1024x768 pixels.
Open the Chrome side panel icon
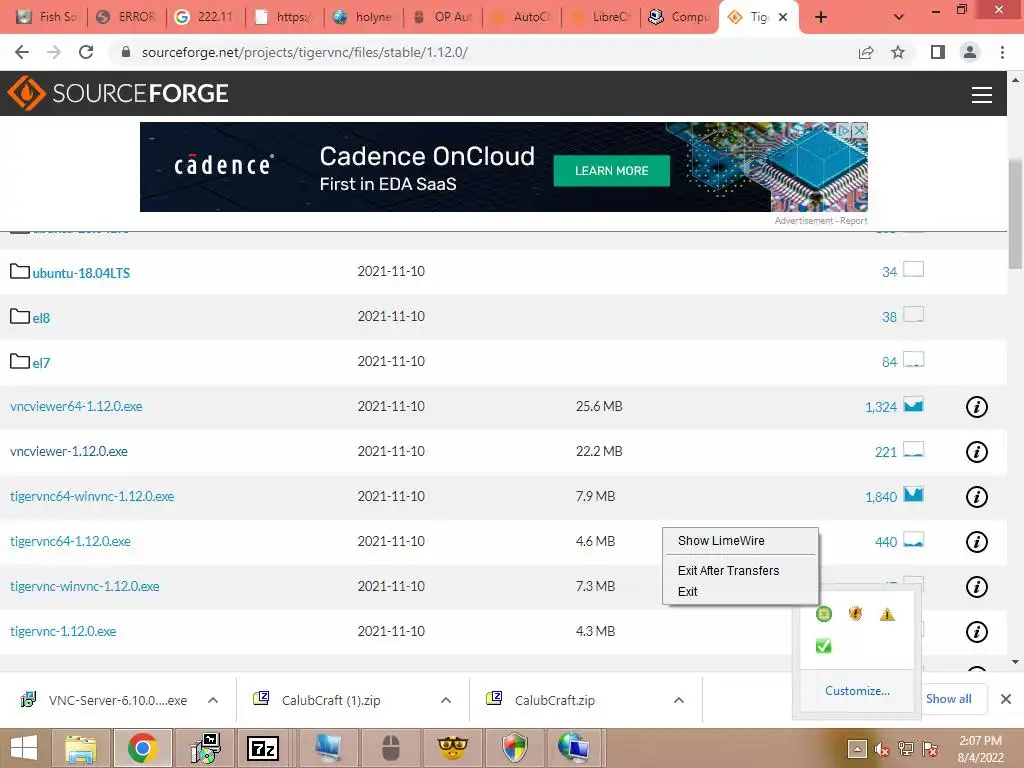coord(938,52)
